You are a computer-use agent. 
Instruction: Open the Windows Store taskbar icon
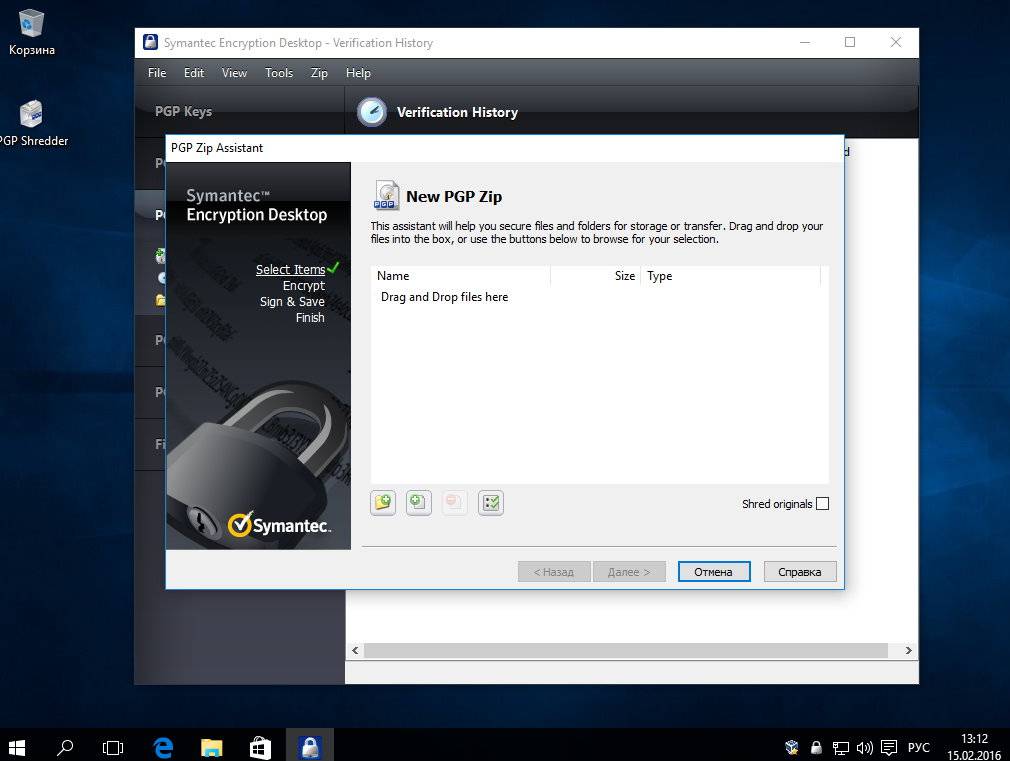coord(260,747)
